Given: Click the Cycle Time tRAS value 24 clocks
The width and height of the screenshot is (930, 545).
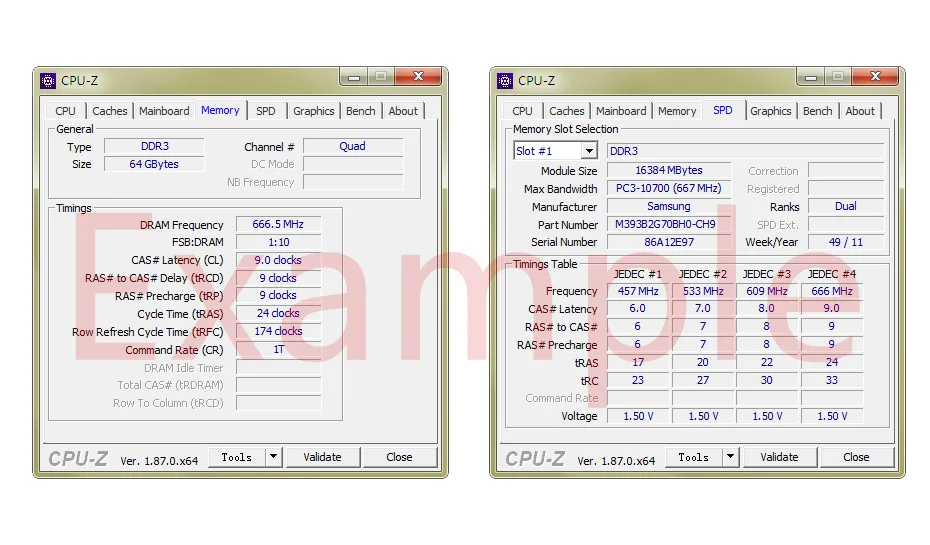Looking at the screenshot, I should pos(278,313).
